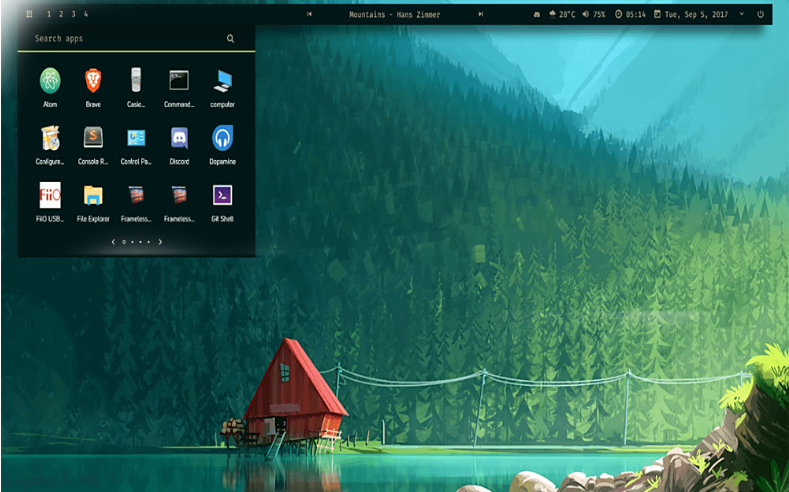Switch to workspace 4
789x492 pixels.
pos(85,14)
